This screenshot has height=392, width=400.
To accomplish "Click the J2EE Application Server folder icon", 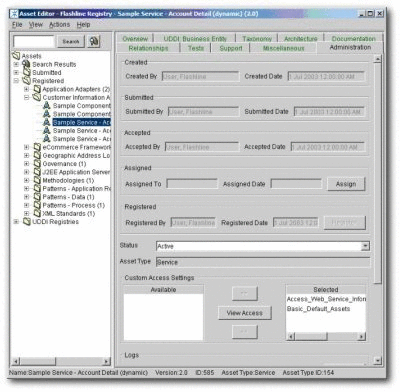I will (x=37, y=172).
